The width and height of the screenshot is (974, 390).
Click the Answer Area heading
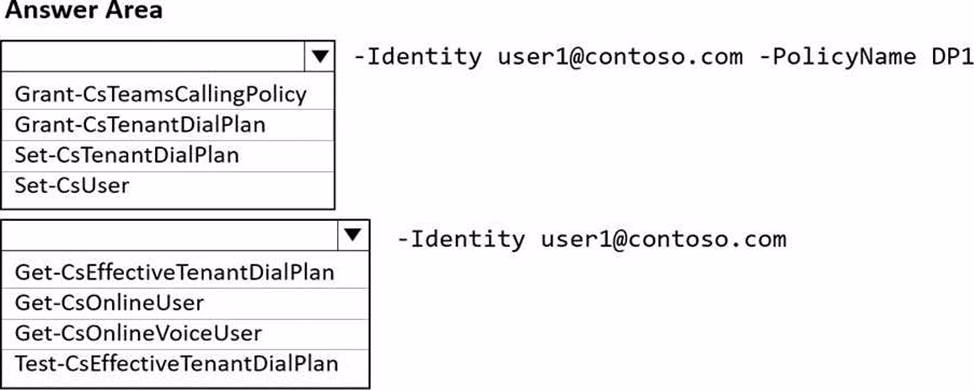click(x=83, y=10)
